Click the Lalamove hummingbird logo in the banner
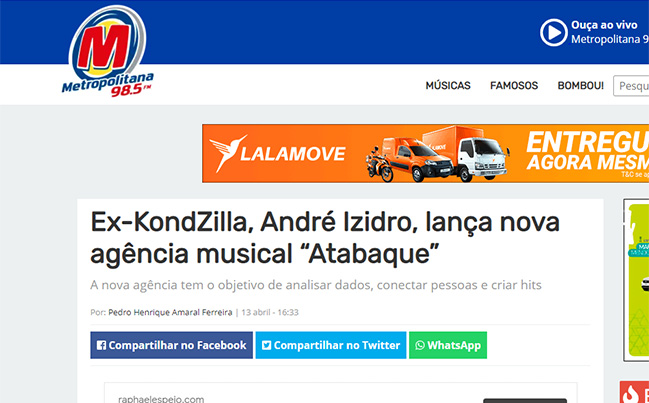 [x=228, y=153]
